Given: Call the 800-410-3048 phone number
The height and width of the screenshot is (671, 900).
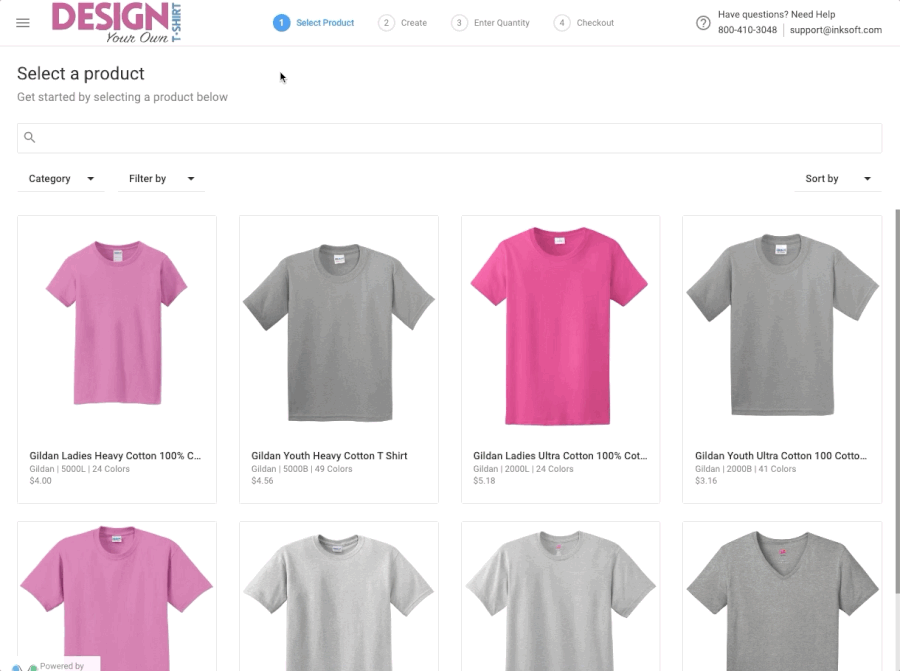Looking at the screenshot, I should [x=747, y=30].
